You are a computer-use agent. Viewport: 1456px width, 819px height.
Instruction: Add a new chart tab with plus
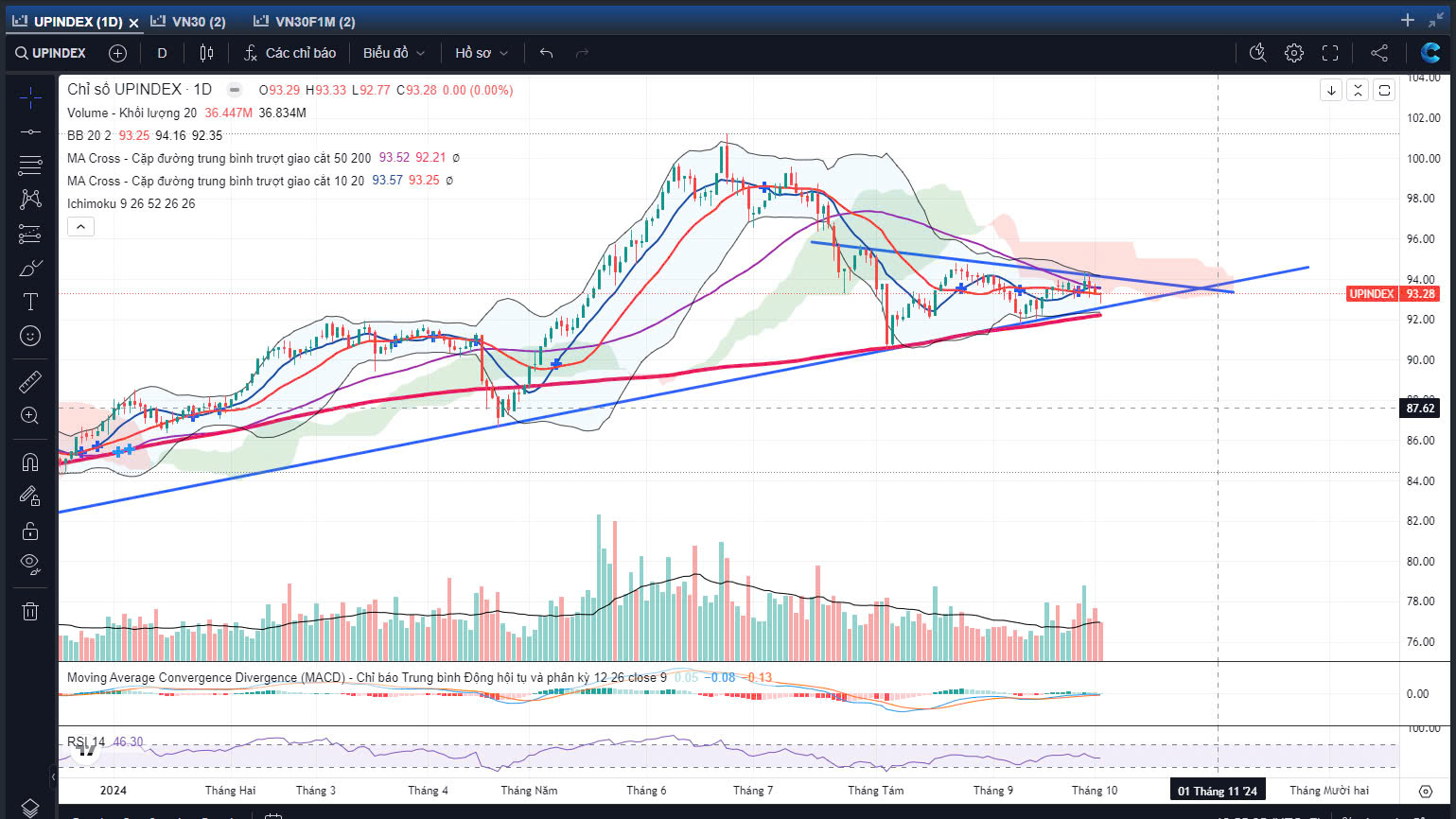1408,20
